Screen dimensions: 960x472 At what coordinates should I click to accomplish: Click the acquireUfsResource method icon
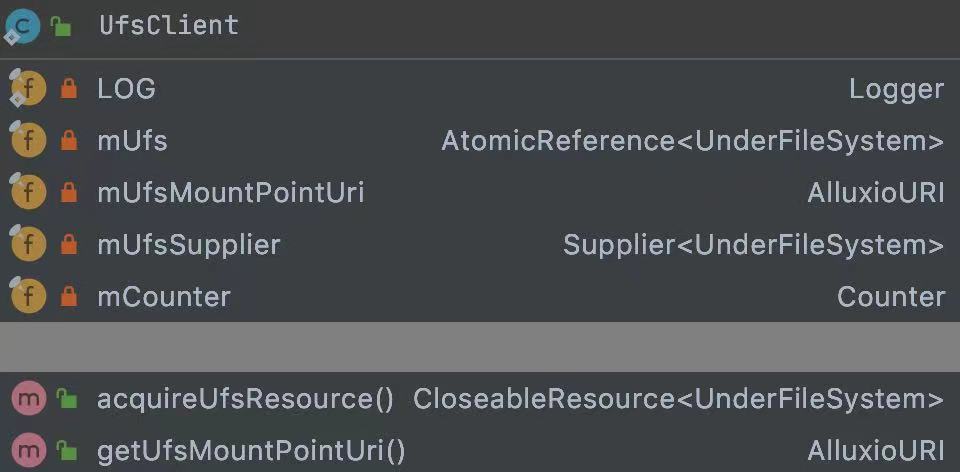coord(29,399)
